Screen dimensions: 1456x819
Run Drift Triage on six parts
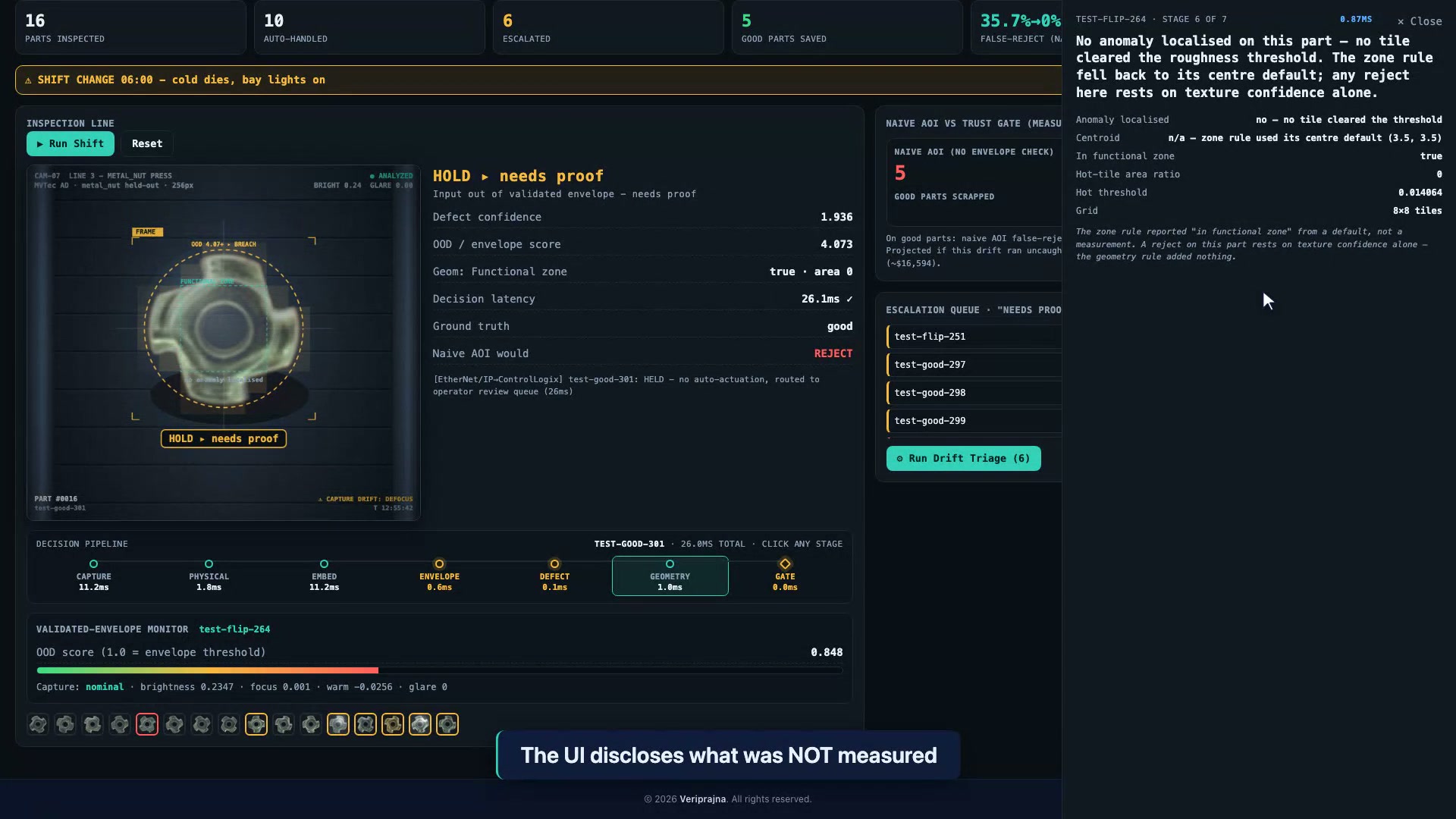pyautogui.click(x=964, y=459)
